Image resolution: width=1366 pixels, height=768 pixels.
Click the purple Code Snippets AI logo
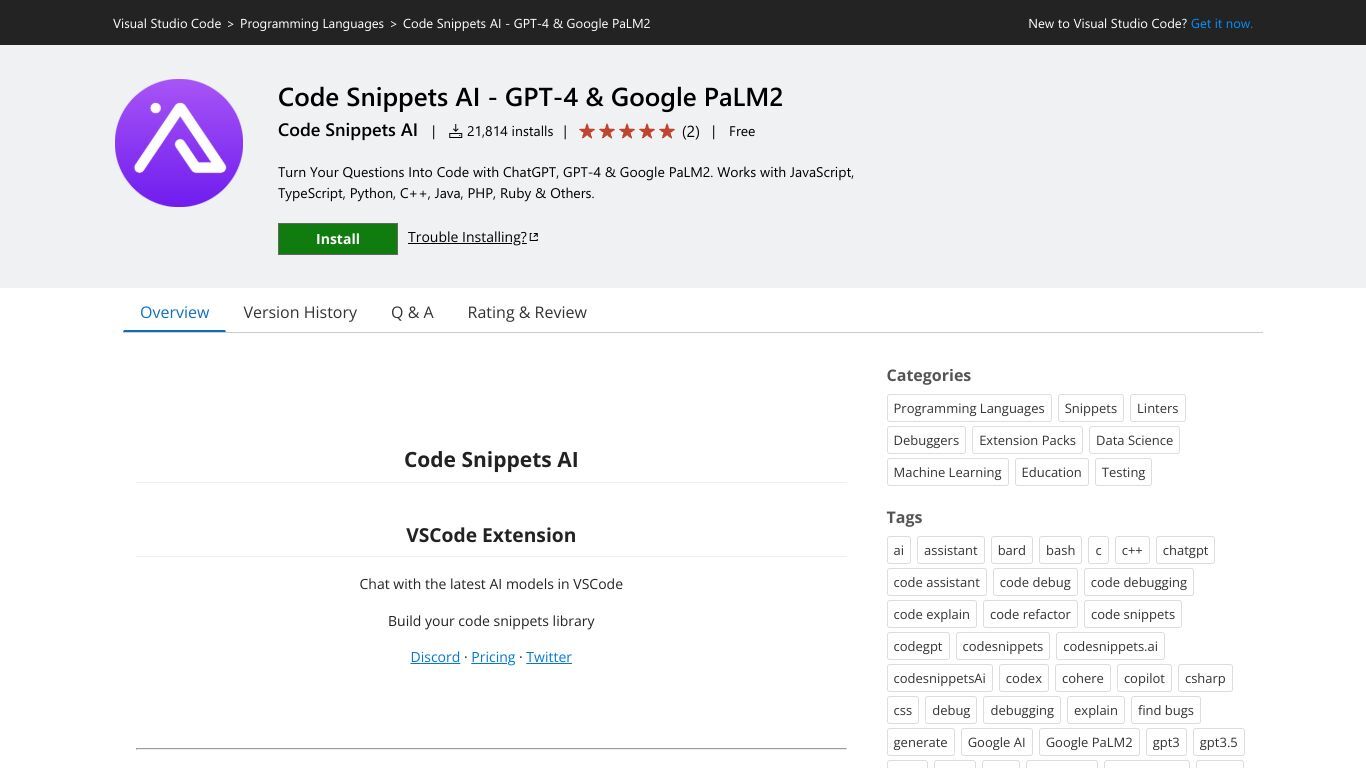coord(179,143)
